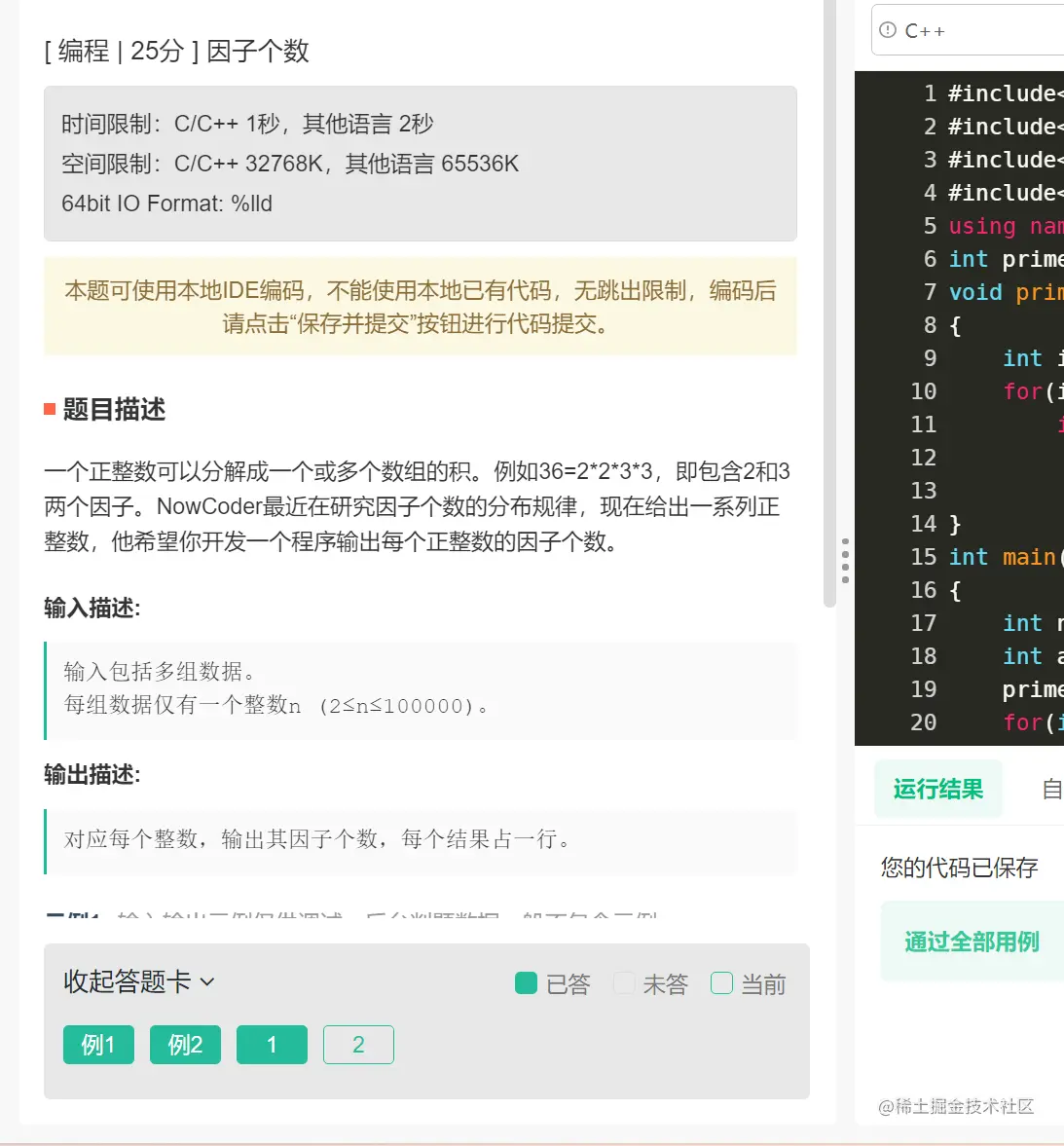The width and height of the screenshot is (1064, 1146).
Task: Open the C++ language selector
Action: click(969, 30)
